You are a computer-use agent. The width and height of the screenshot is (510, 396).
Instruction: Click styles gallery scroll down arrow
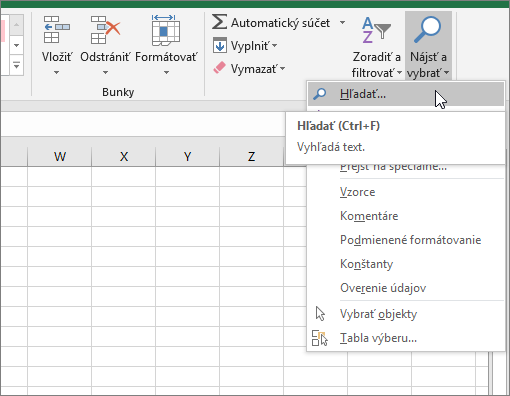click(x=16, y=45)
